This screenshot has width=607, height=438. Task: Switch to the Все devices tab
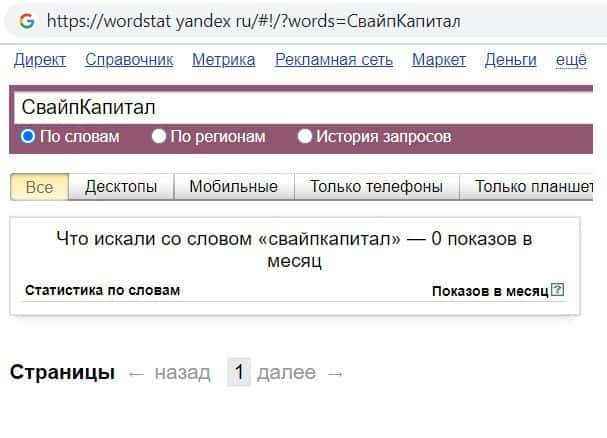(39, 187)
